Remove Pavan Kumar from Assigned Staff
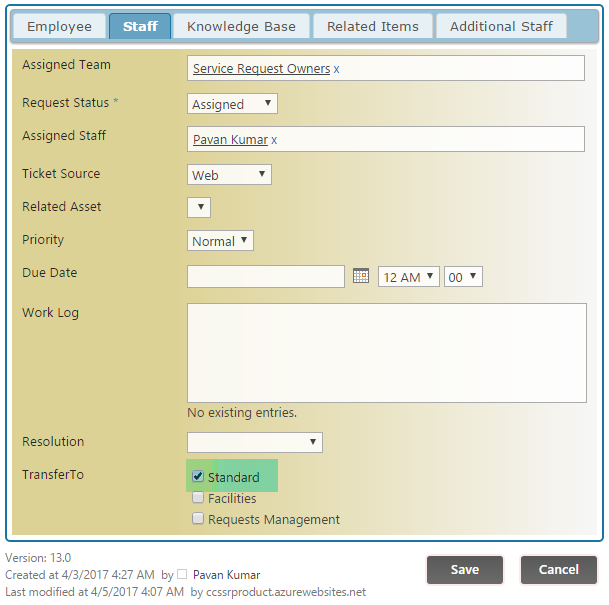This screenshot has height=605, width=609. pyautogui.click(x=274, y=140)
